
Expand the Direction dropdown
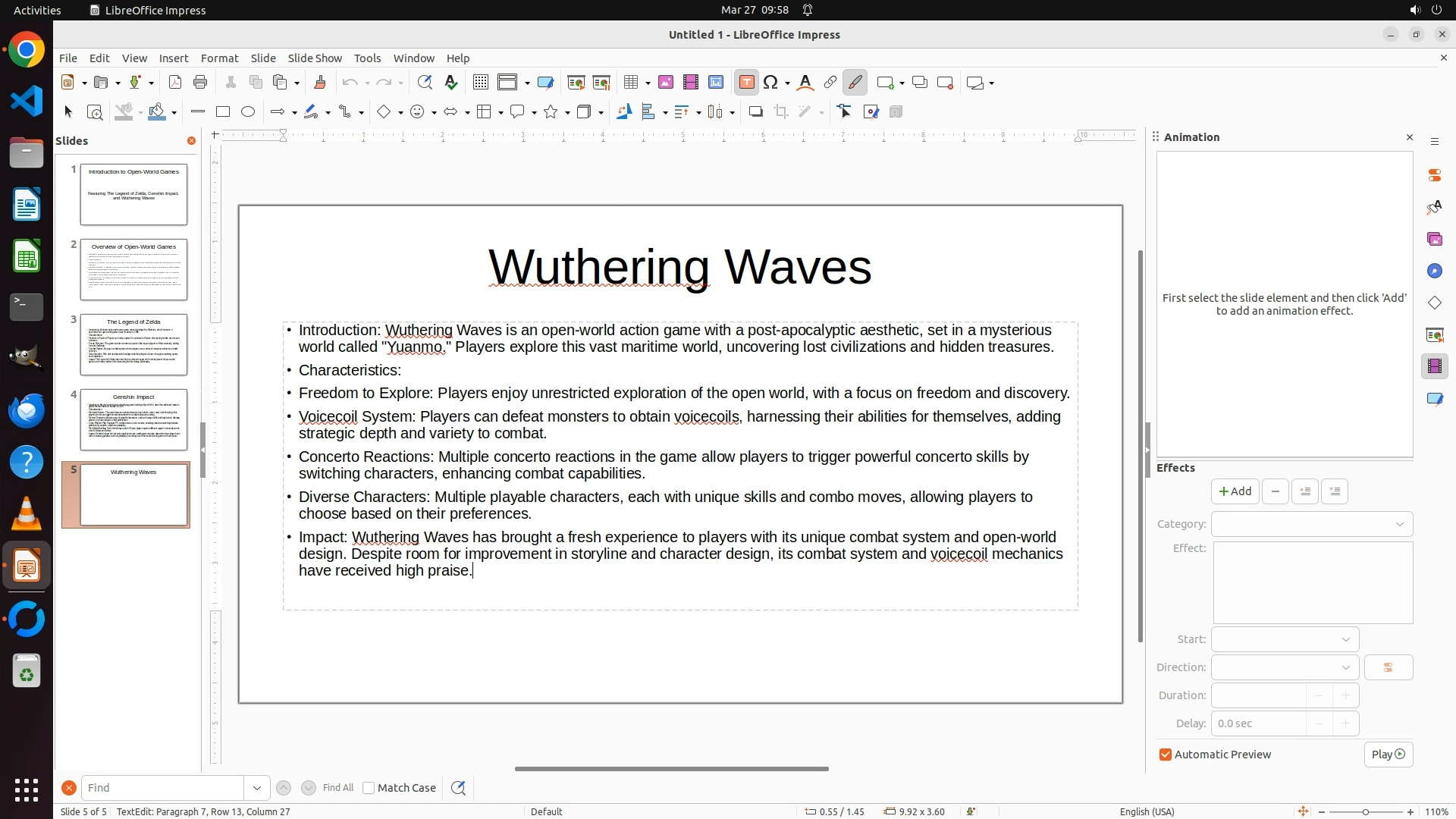[x=1285, y=667]
